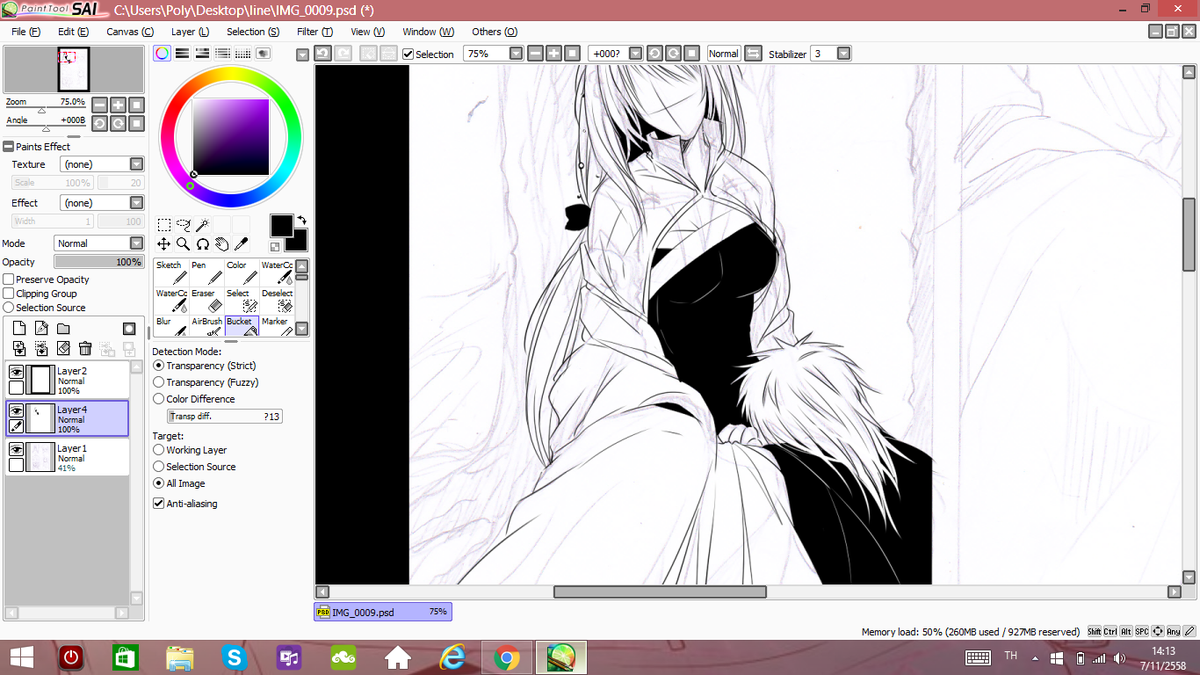Click the Undo arrow in toolbar
The image size is (1200, 675).
(x=323, y=53)
